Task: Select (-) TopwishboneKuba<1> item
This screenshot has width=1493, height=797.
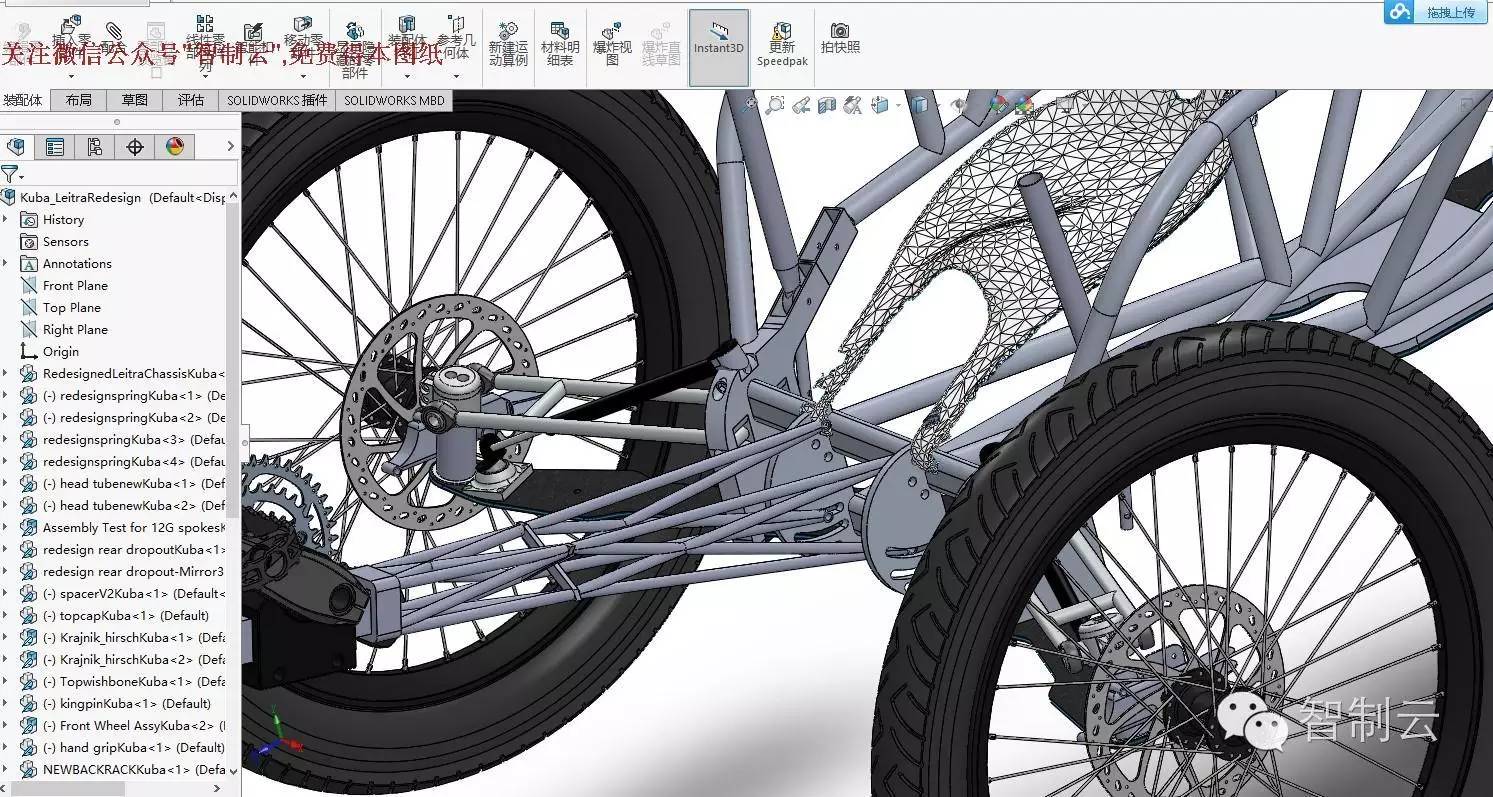Action: tap(134, 682)
